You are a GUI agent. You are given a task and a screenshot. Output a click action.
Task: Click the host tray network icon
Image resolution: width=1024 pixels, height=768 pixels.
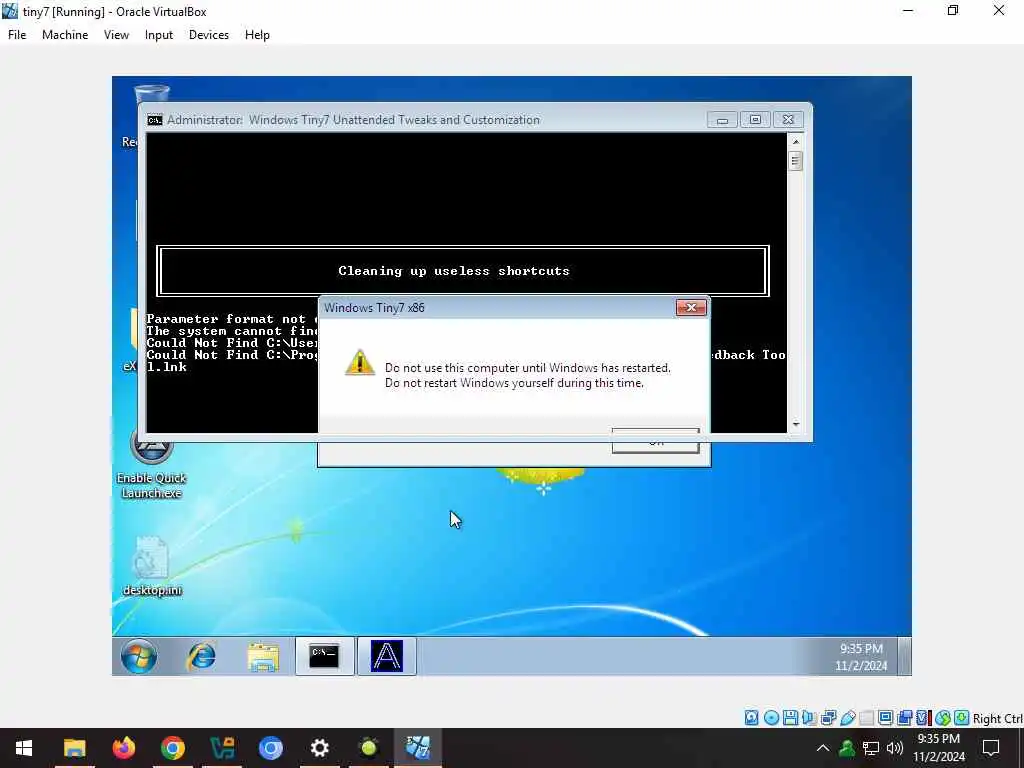coord(871,748)
